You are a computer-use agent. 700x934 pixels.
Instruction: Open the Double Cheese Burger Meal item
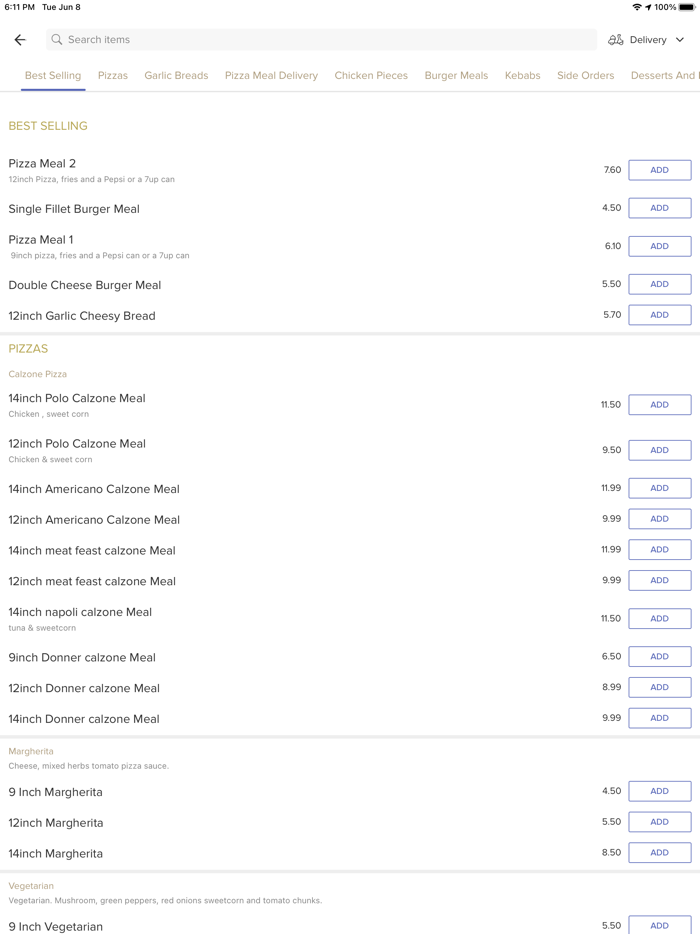click(x=85, y=285)
